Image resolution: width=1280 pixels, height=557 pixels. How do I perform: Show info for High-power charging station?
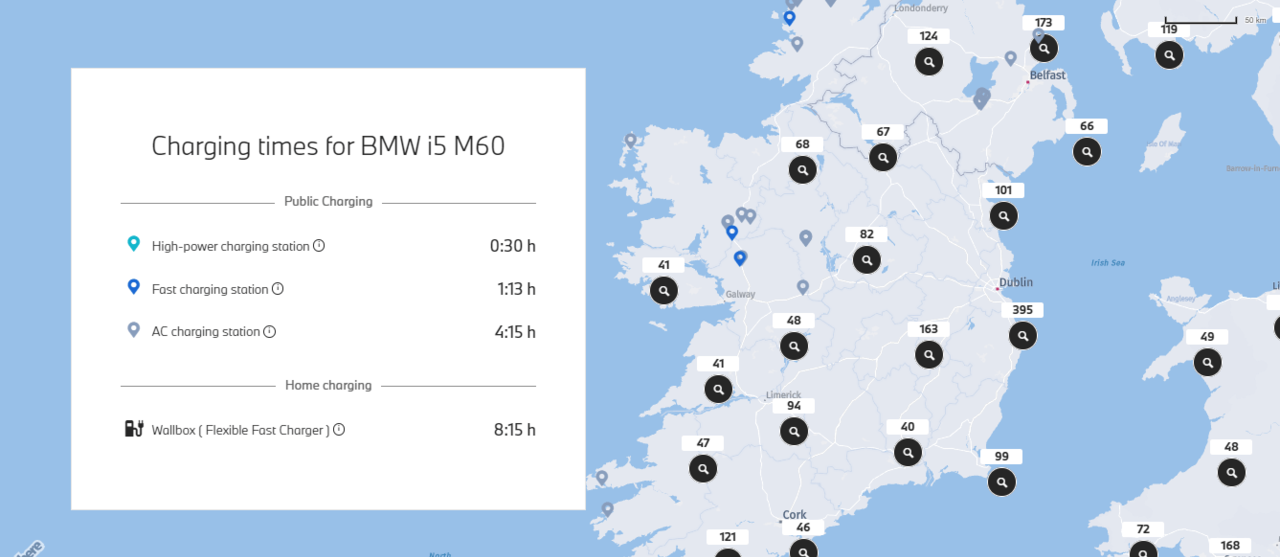[x=319, y=245]
